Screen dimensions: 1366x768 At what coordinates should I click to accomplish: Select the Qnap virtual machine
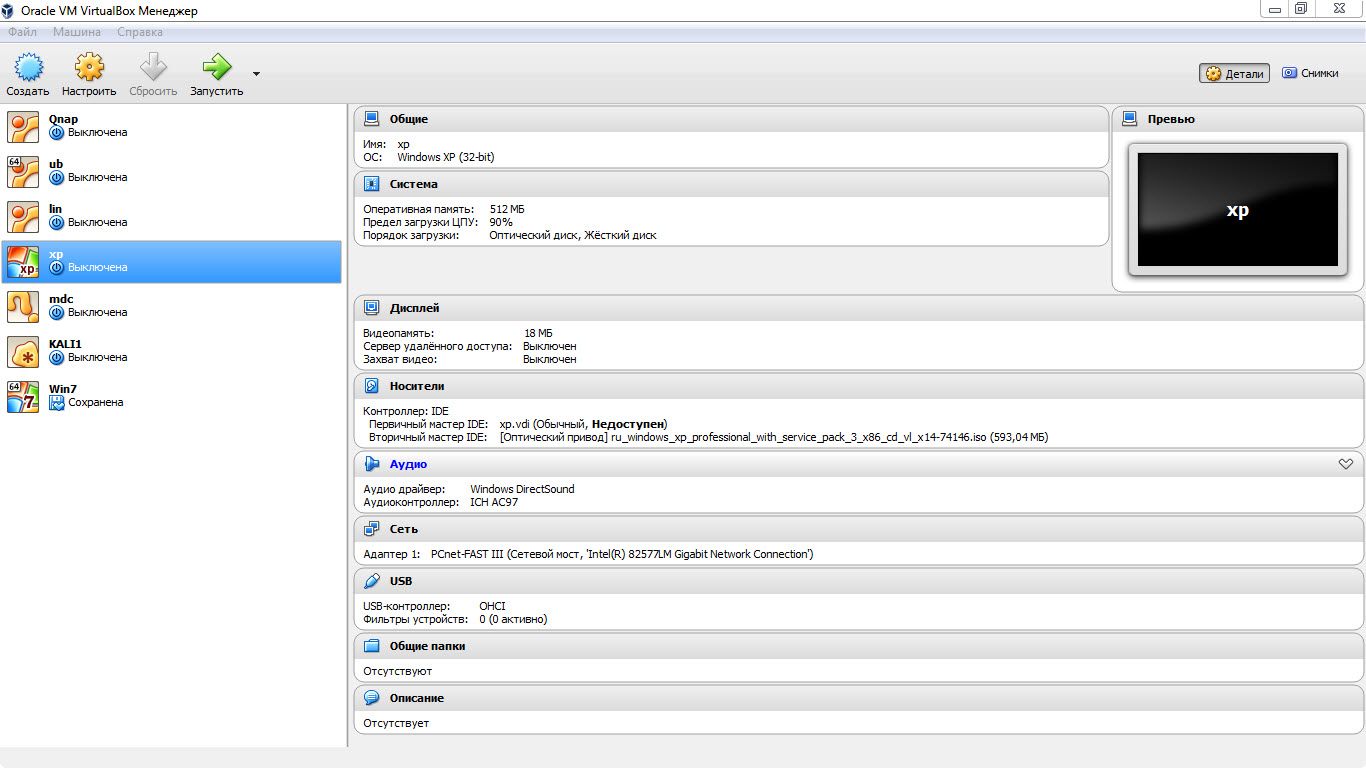[x=172, y=127]
